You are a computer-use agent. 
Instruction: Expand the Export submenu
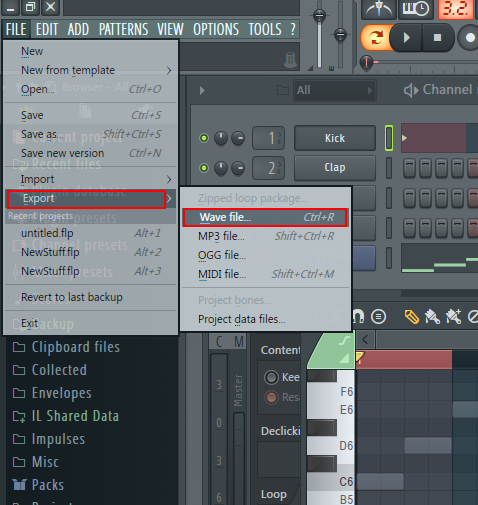pyautogui.click(x=90, y=199)
